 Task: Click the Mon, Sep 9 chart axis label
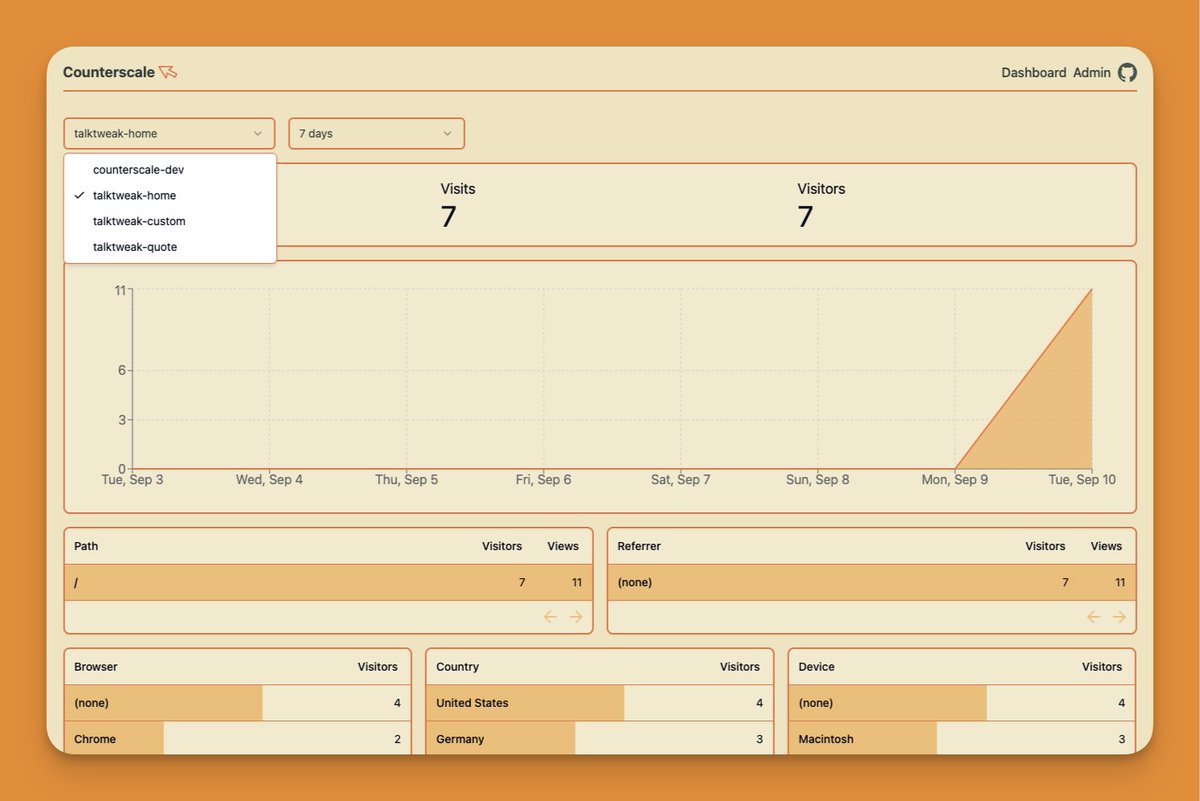(x=955, y=480)
